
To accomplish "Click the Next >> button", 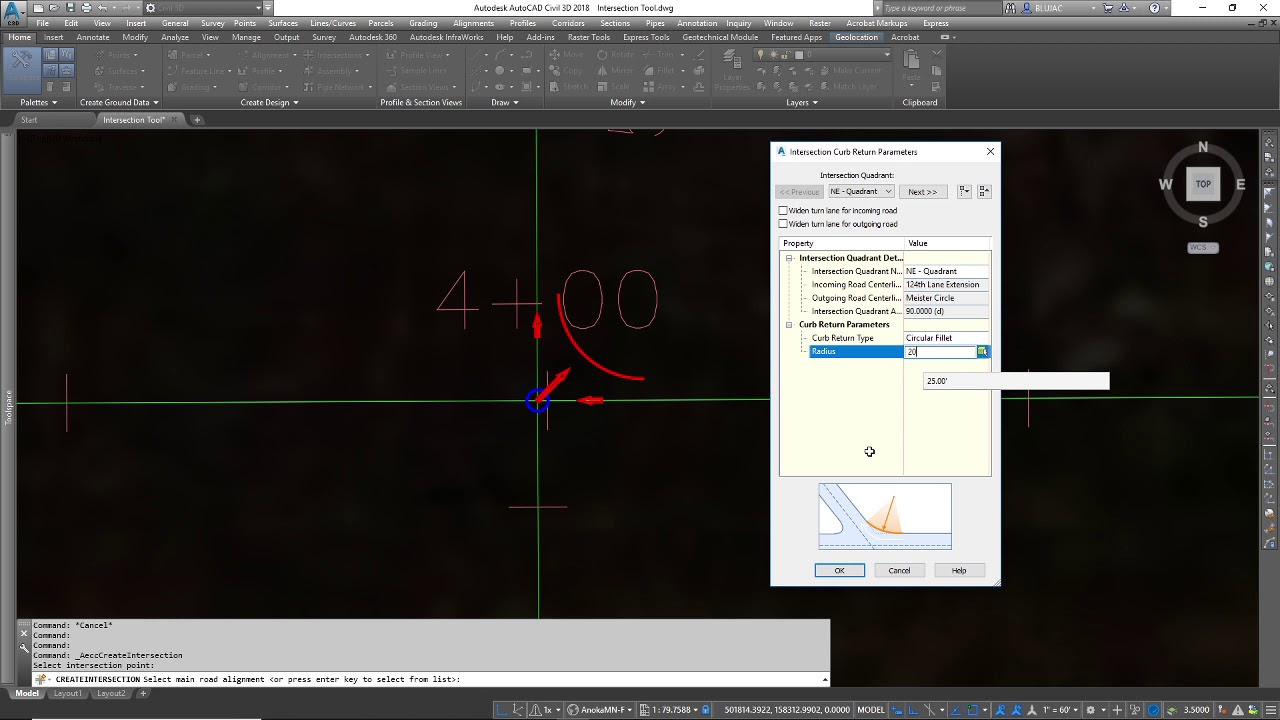I will coord(923,191).
